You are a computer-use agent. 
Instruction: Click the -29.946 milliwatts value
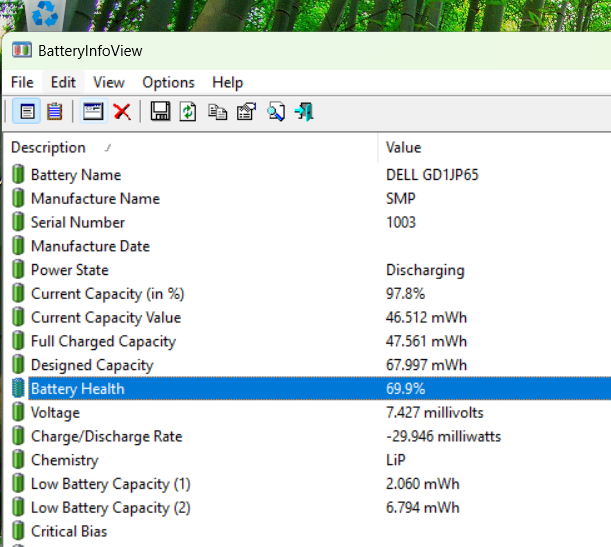[x=443, y=436]
